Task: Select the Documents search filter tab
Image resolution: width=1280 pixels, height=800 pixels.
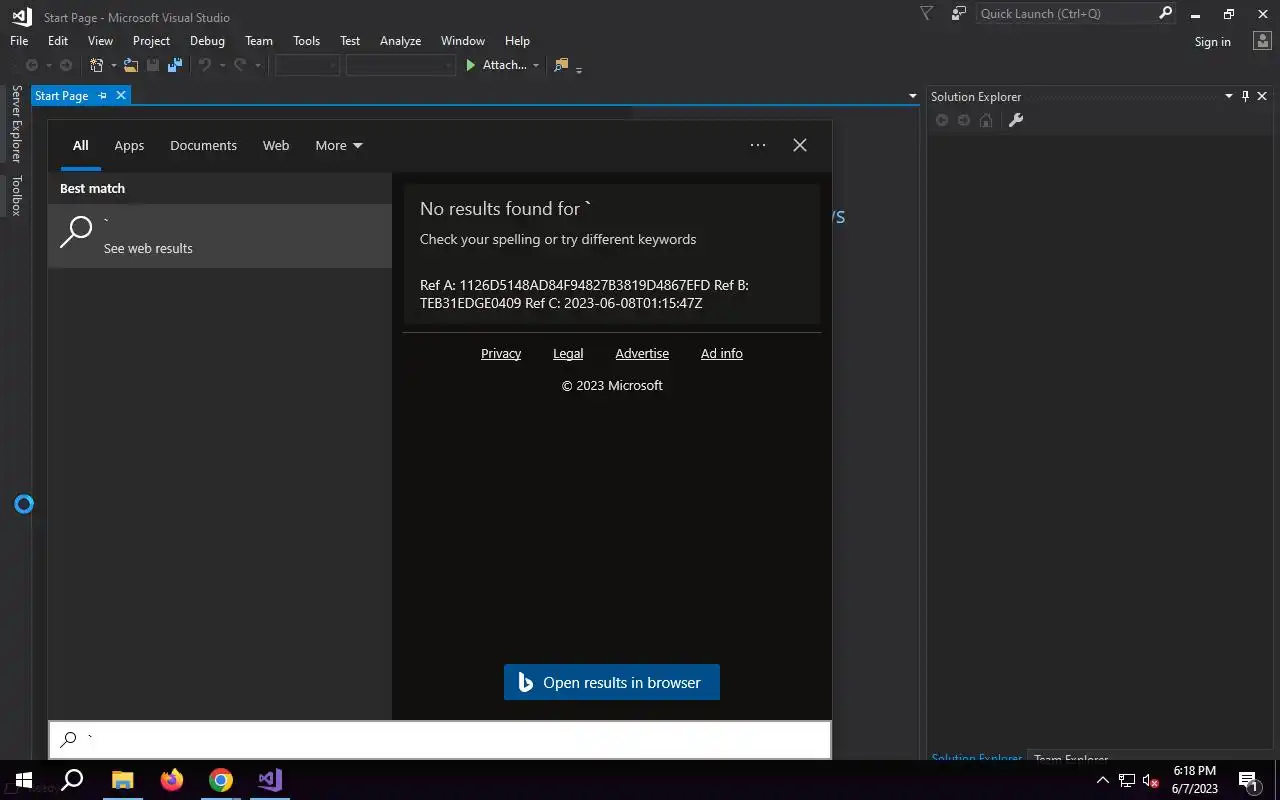Action: 203,145
